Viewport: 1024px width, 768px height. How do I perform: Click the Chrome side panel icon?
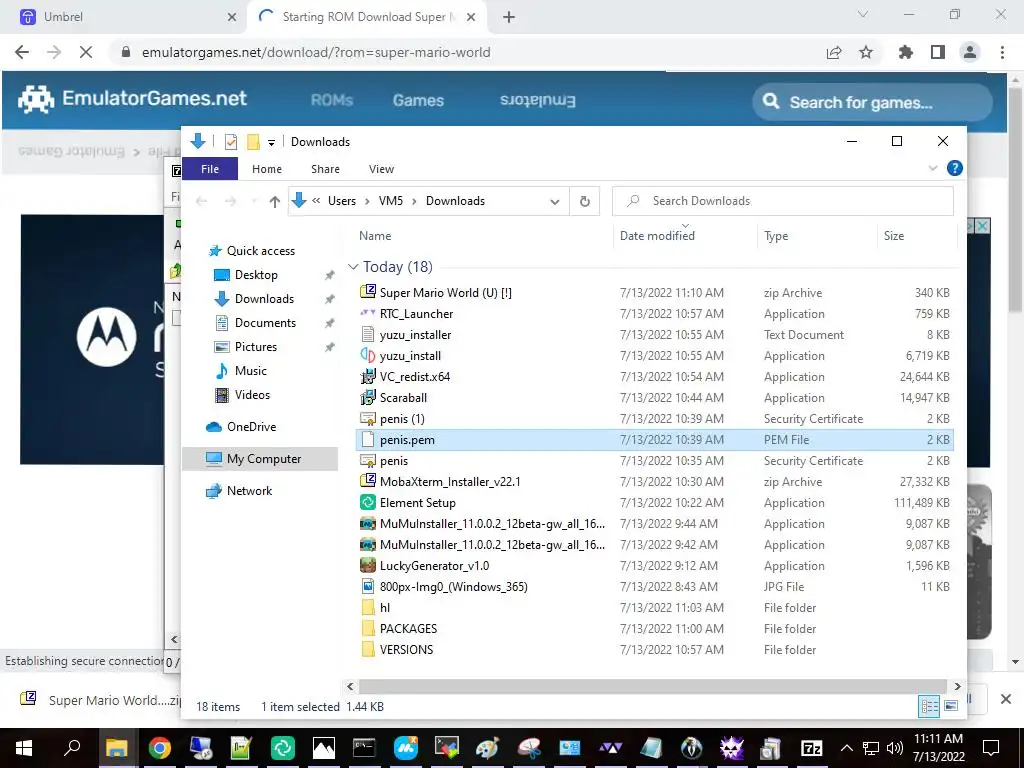(938, 52)
